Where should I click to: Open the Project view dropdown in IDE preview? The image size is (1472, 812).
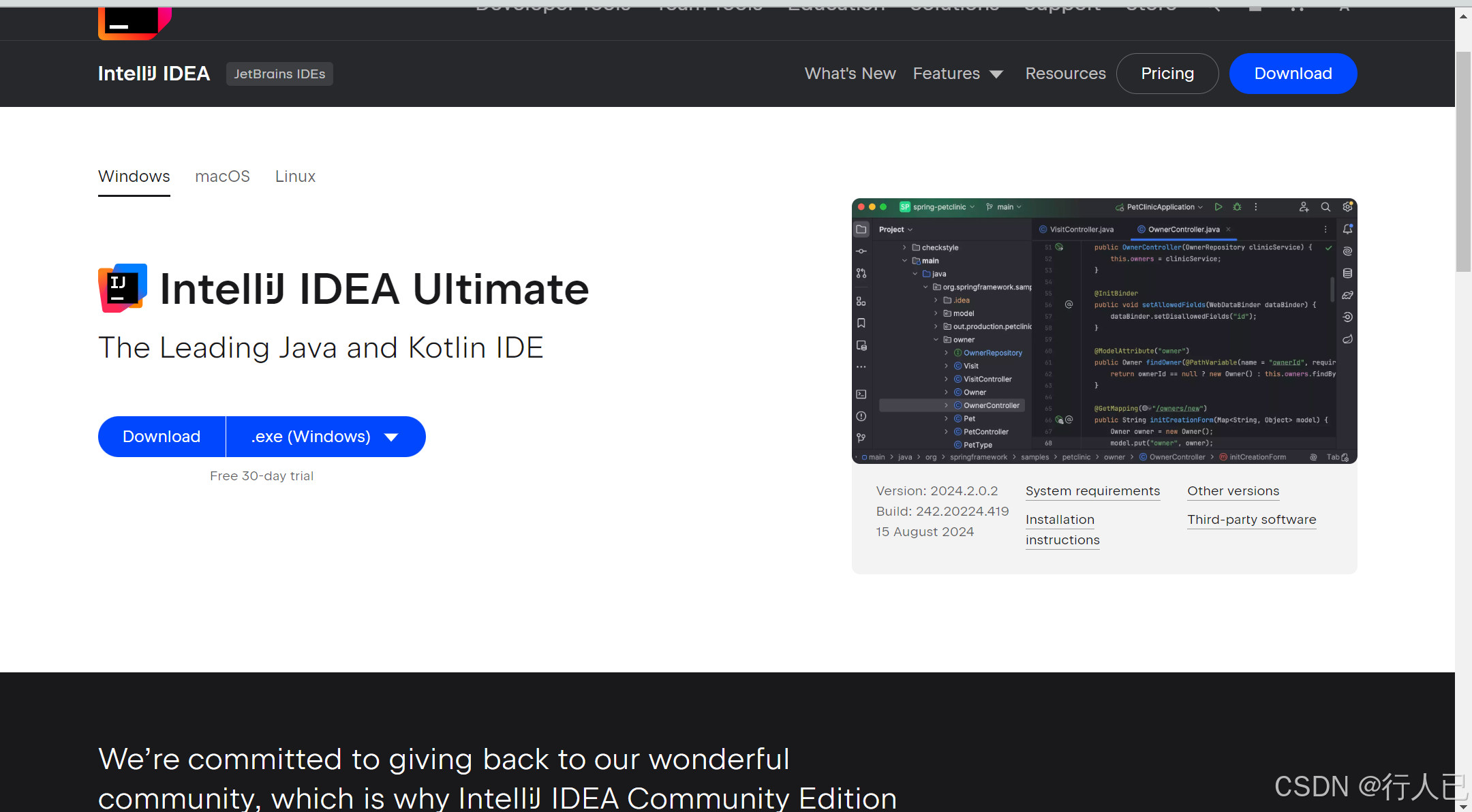895,230
